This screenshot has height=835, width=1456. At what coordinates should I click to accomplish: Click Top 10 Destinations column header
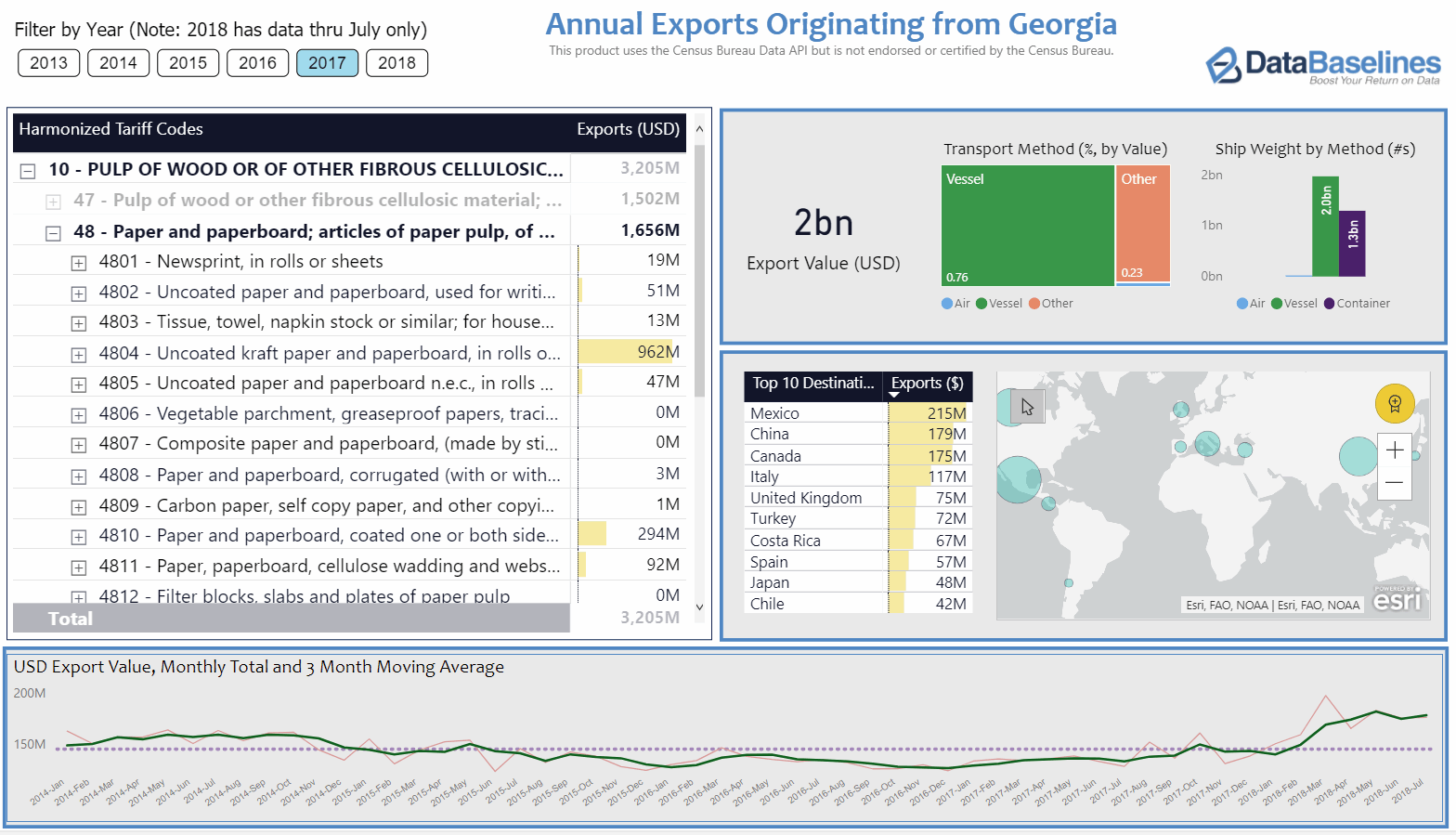click(x=812, y=384)
